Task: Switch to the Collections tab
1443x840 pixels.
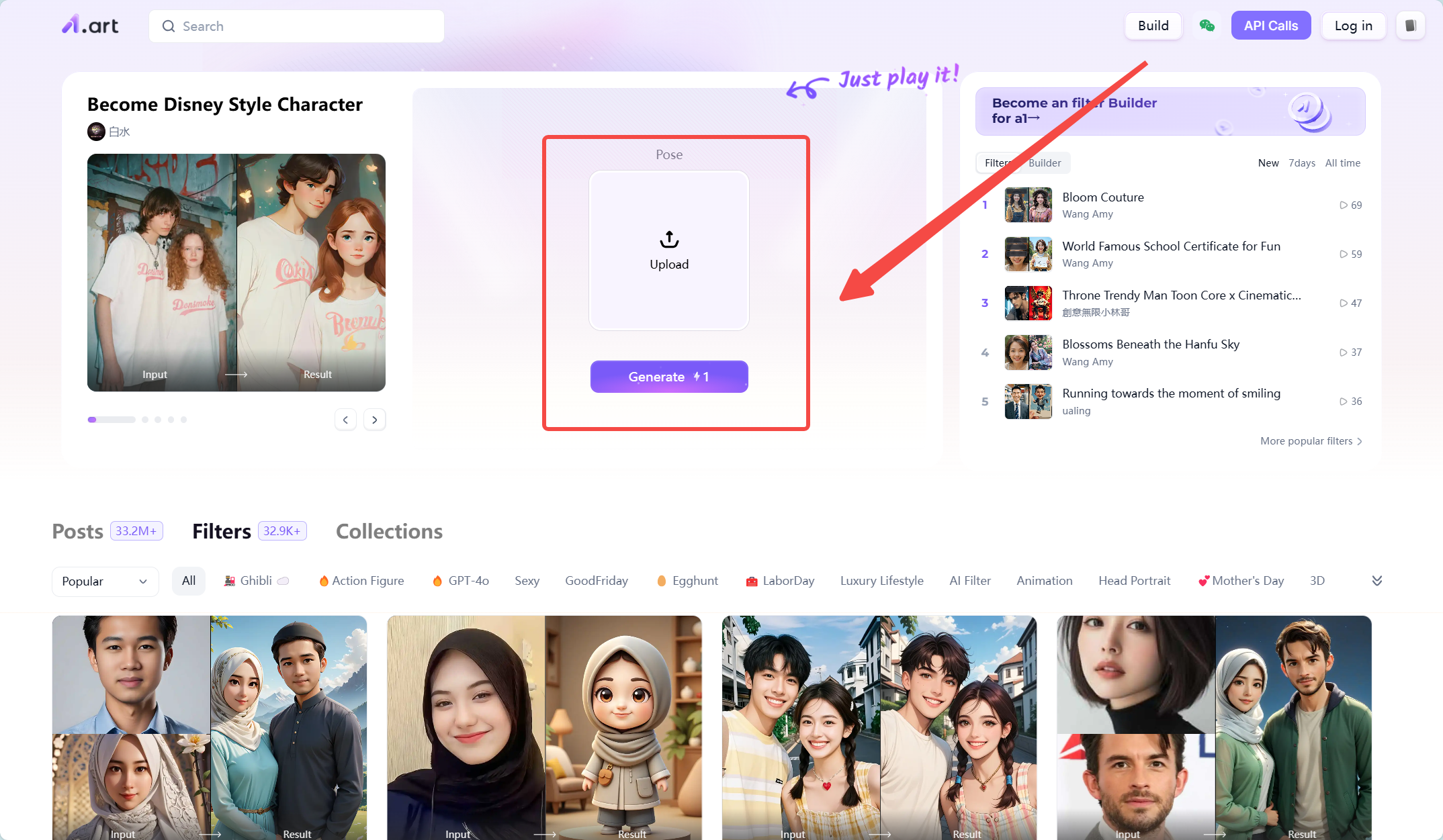Action: pyautogui.click(x=389, y=532)
